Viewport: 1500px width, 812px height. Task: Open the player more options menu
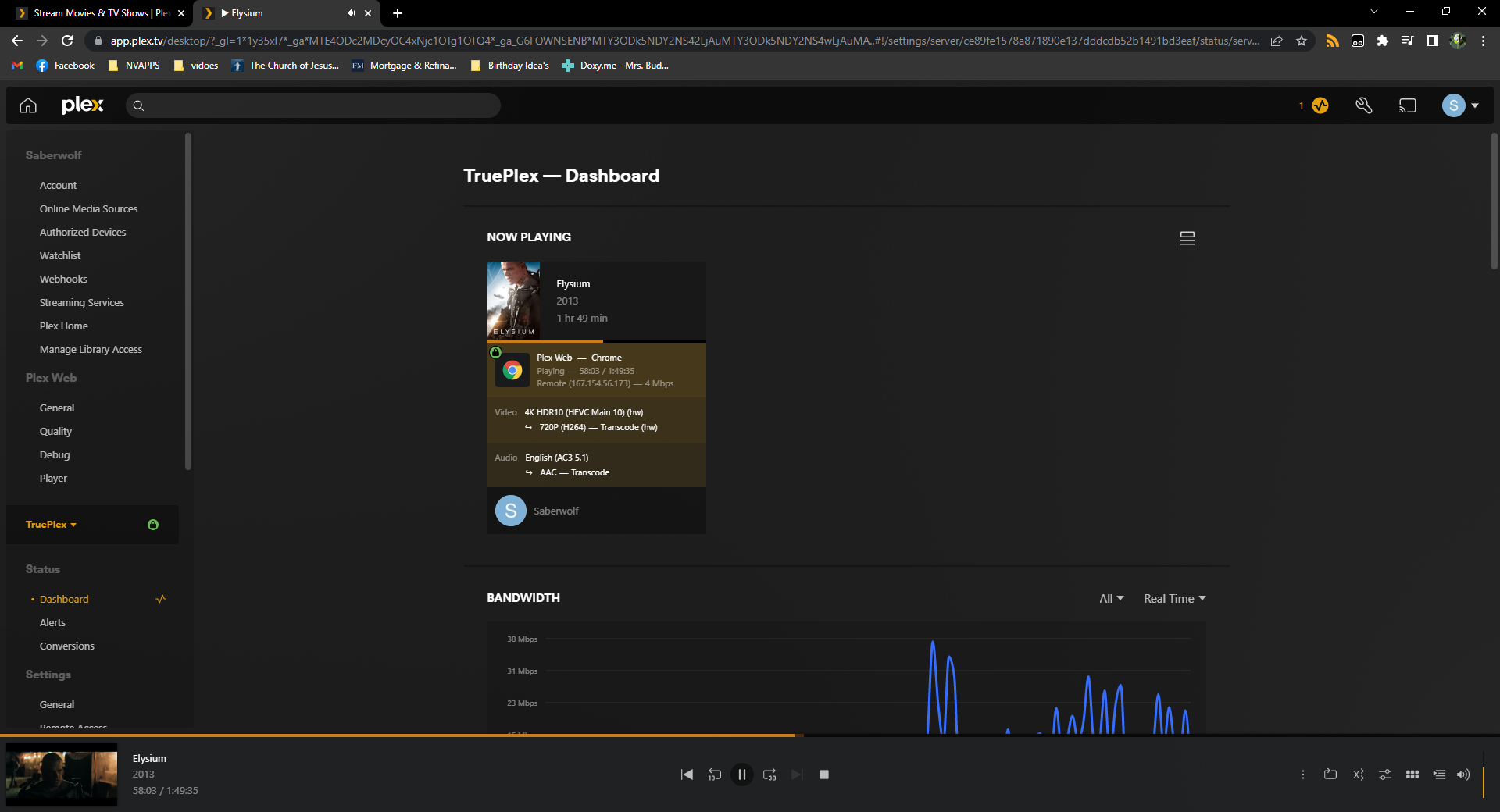(1303, 775)
